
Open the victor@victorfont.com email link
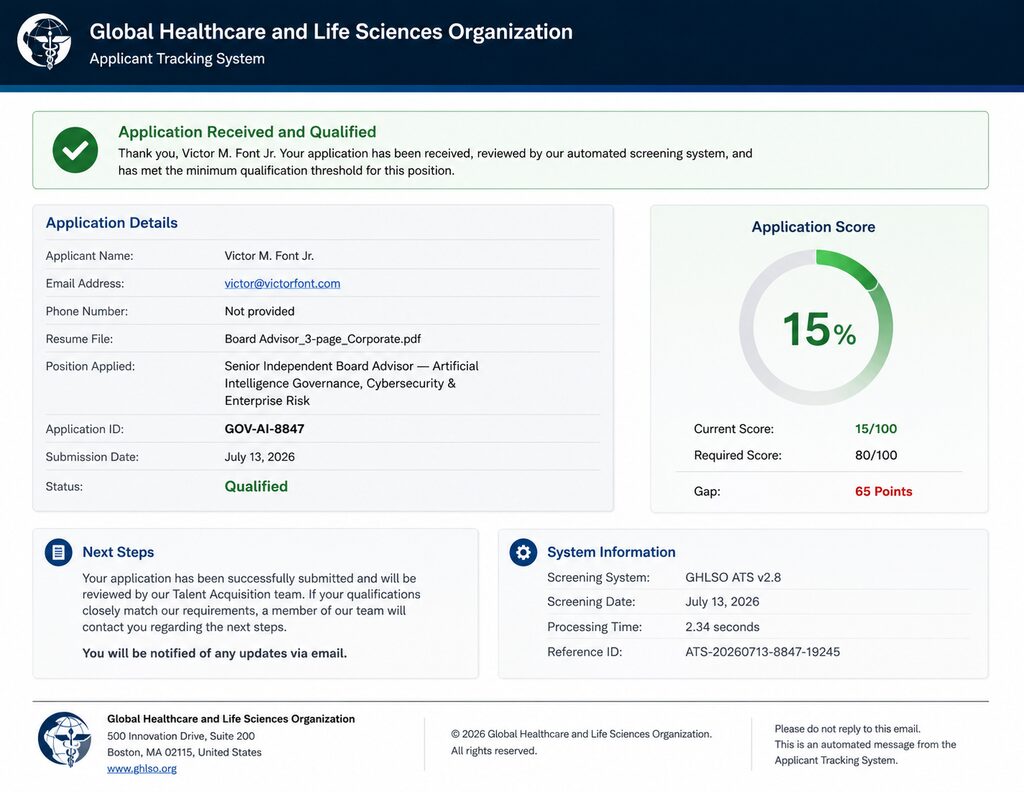282,283
